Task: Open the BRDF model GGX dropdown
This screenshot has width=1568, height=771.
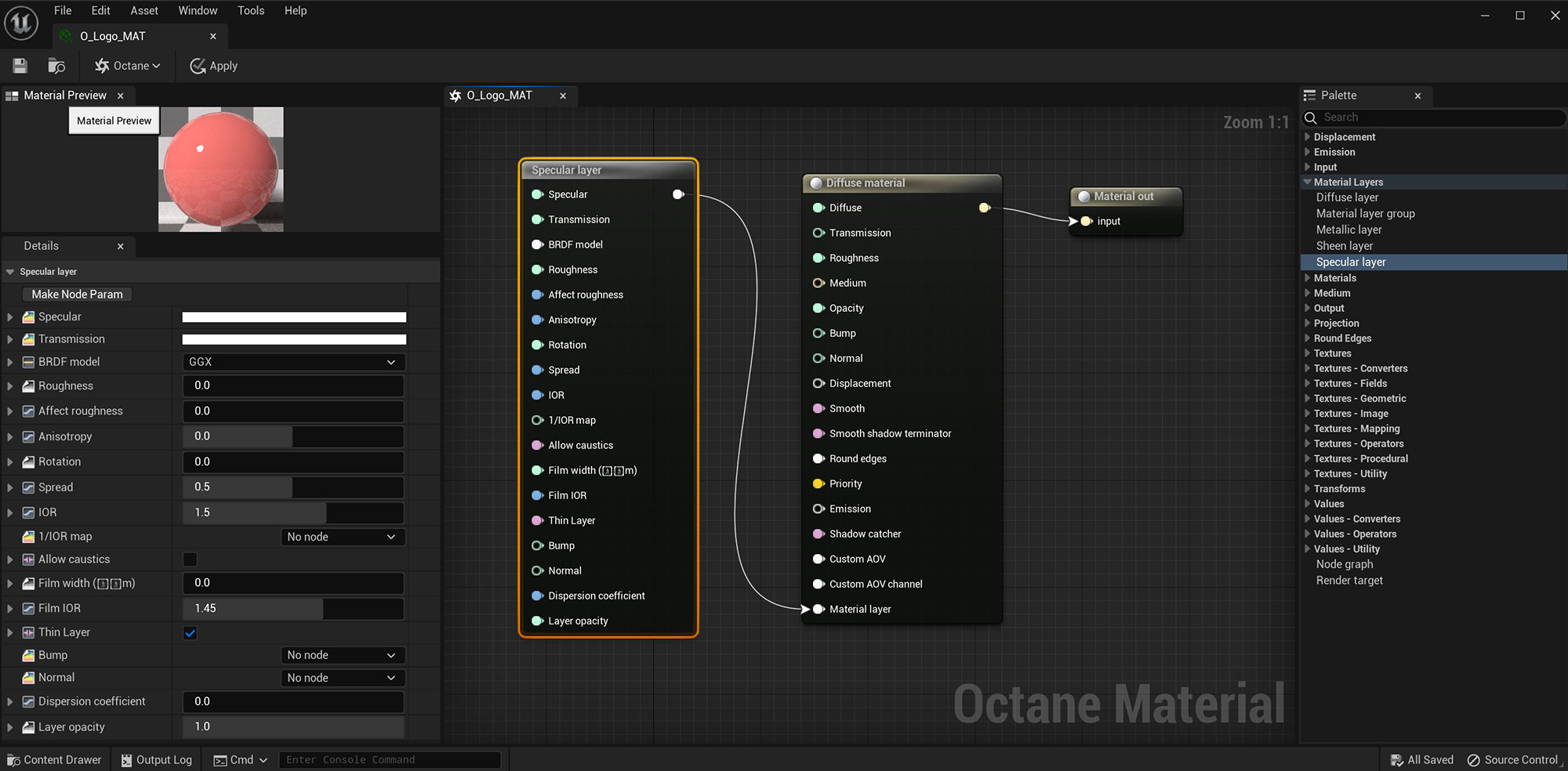Action: (294, 362)
